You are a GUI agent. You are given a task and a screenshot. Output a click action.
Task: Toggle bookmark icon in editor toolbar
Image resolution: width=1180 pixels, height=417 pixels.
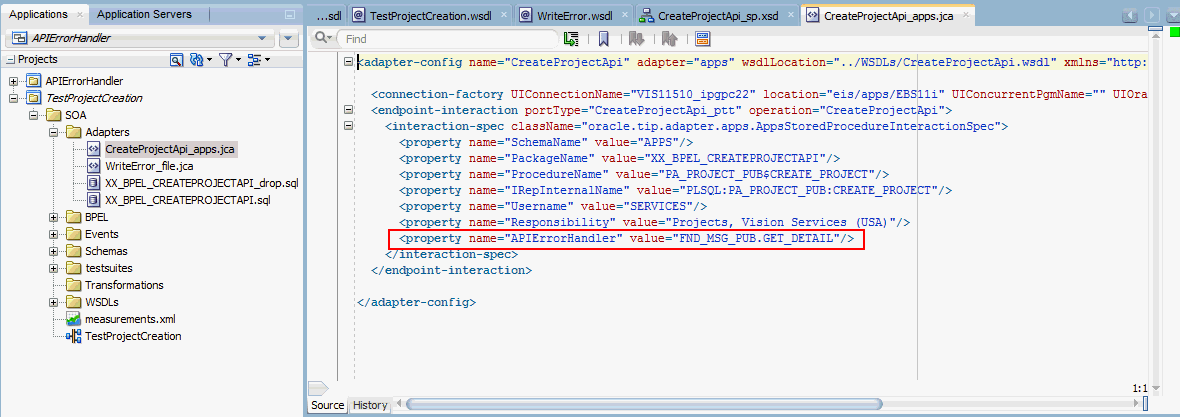coord(604,38)
